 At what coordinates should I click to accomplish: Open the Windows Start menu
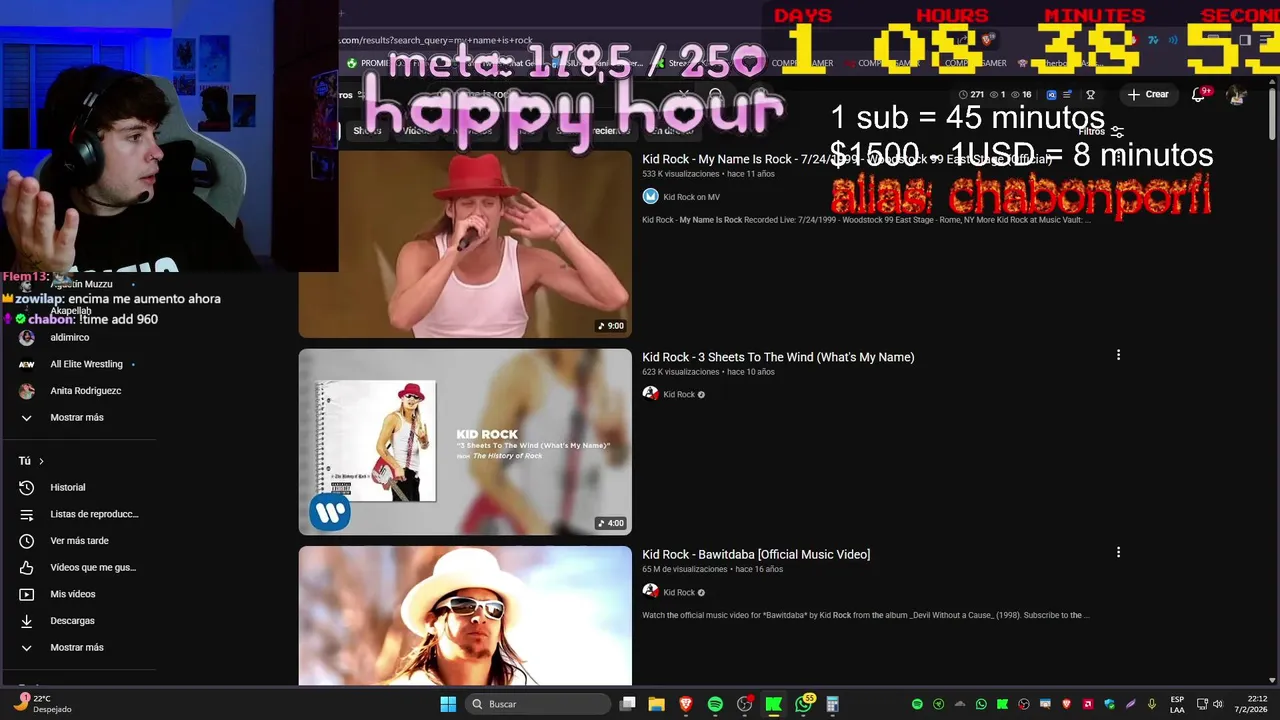tap(448, 704)
